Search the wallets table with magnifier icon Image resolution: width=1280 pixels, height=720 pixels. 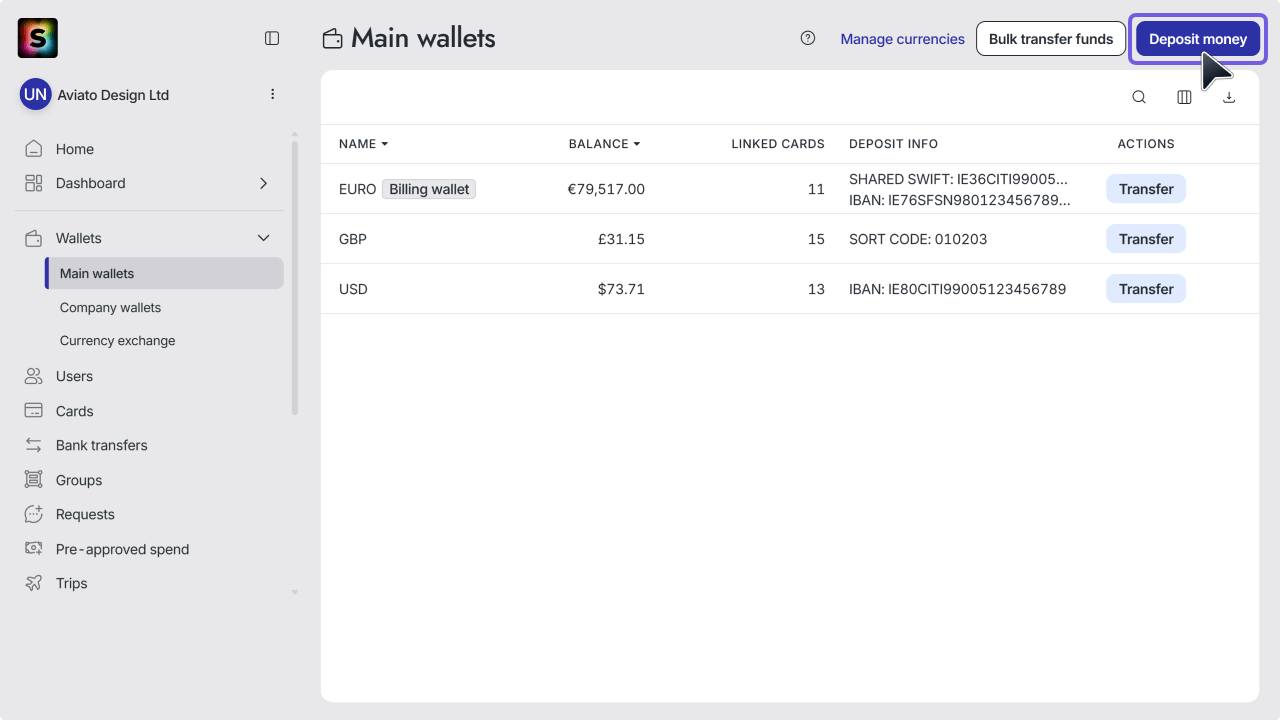tap(1139, 97)
